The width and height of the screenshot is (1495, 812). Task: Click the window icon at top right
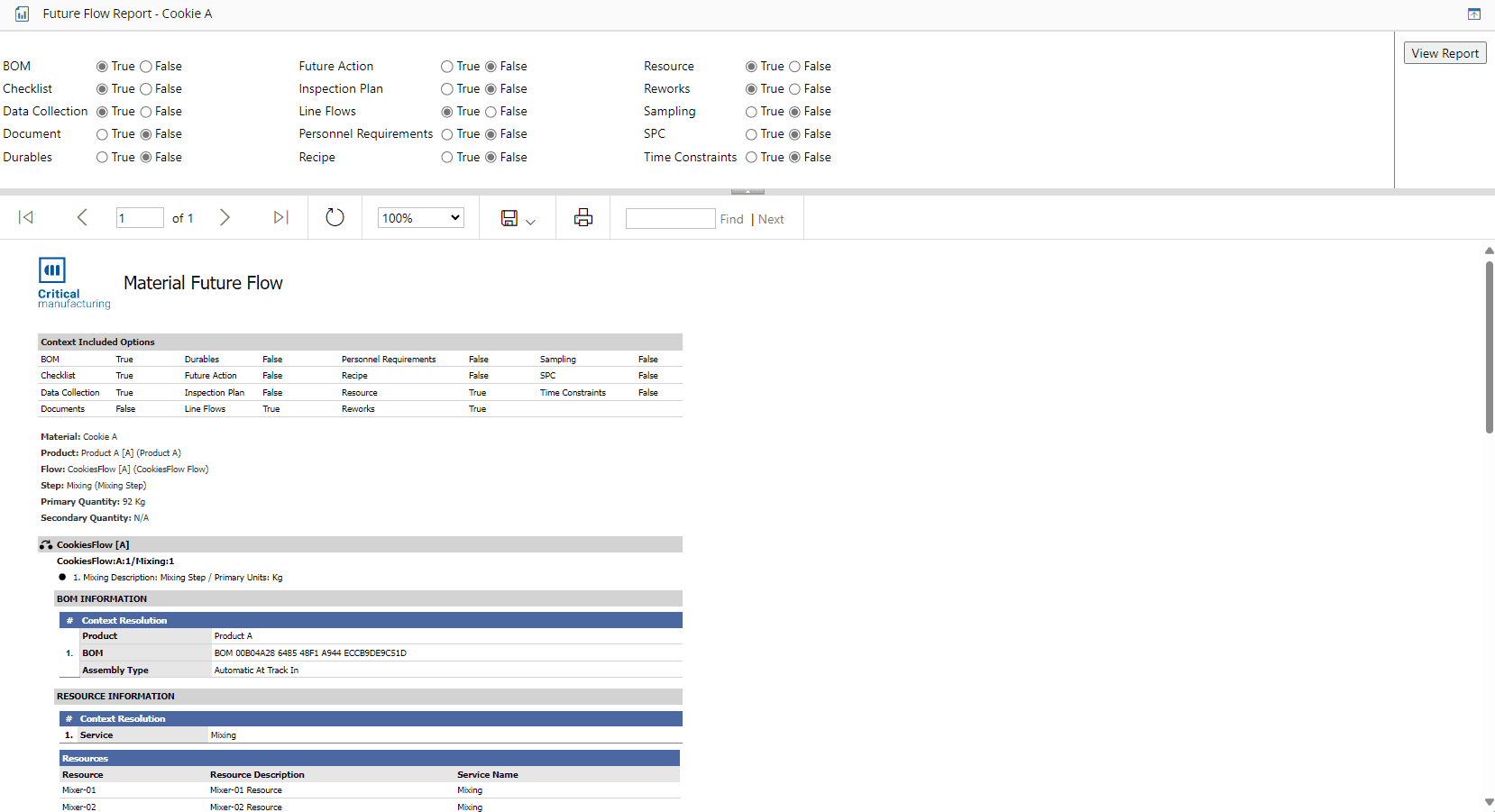pyautogui.click(x=1474, y=14)
